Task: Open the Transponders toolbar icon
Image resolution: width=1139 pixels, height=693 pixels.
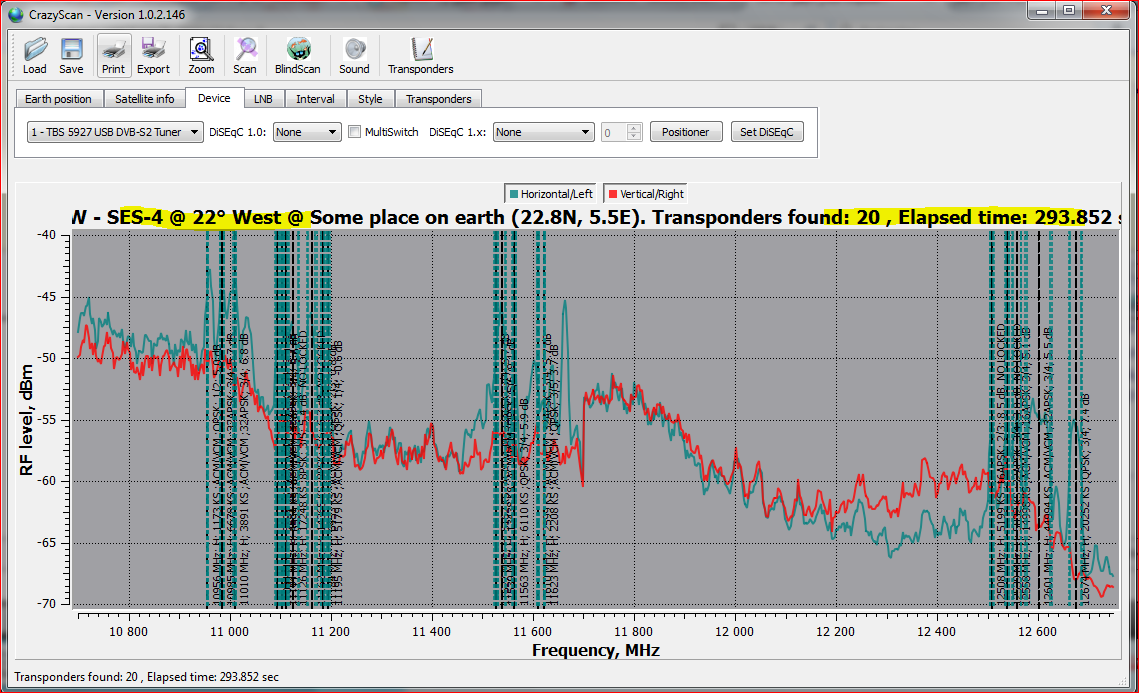Action: [420, 55]
